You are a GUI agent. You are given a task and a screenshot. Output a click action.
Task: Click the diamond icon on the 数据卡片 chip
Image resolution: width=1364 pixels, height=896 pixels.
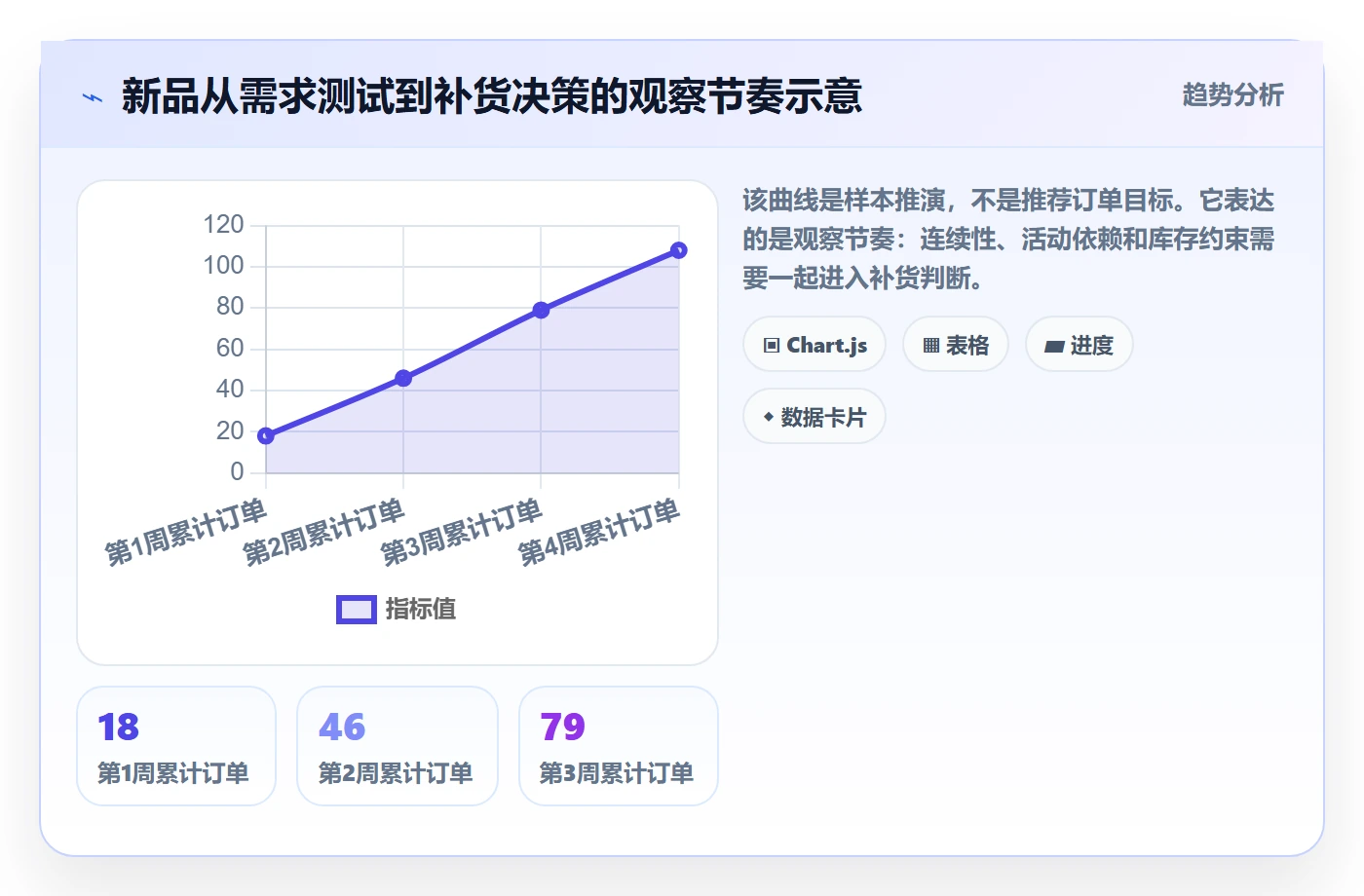pyautogui.click(x=769, y=417)
